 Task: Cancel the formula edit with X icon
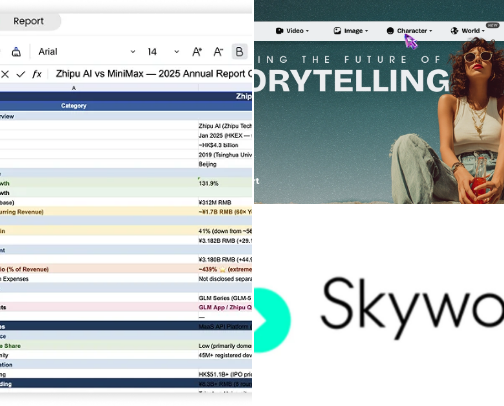(x=5, y=74)
